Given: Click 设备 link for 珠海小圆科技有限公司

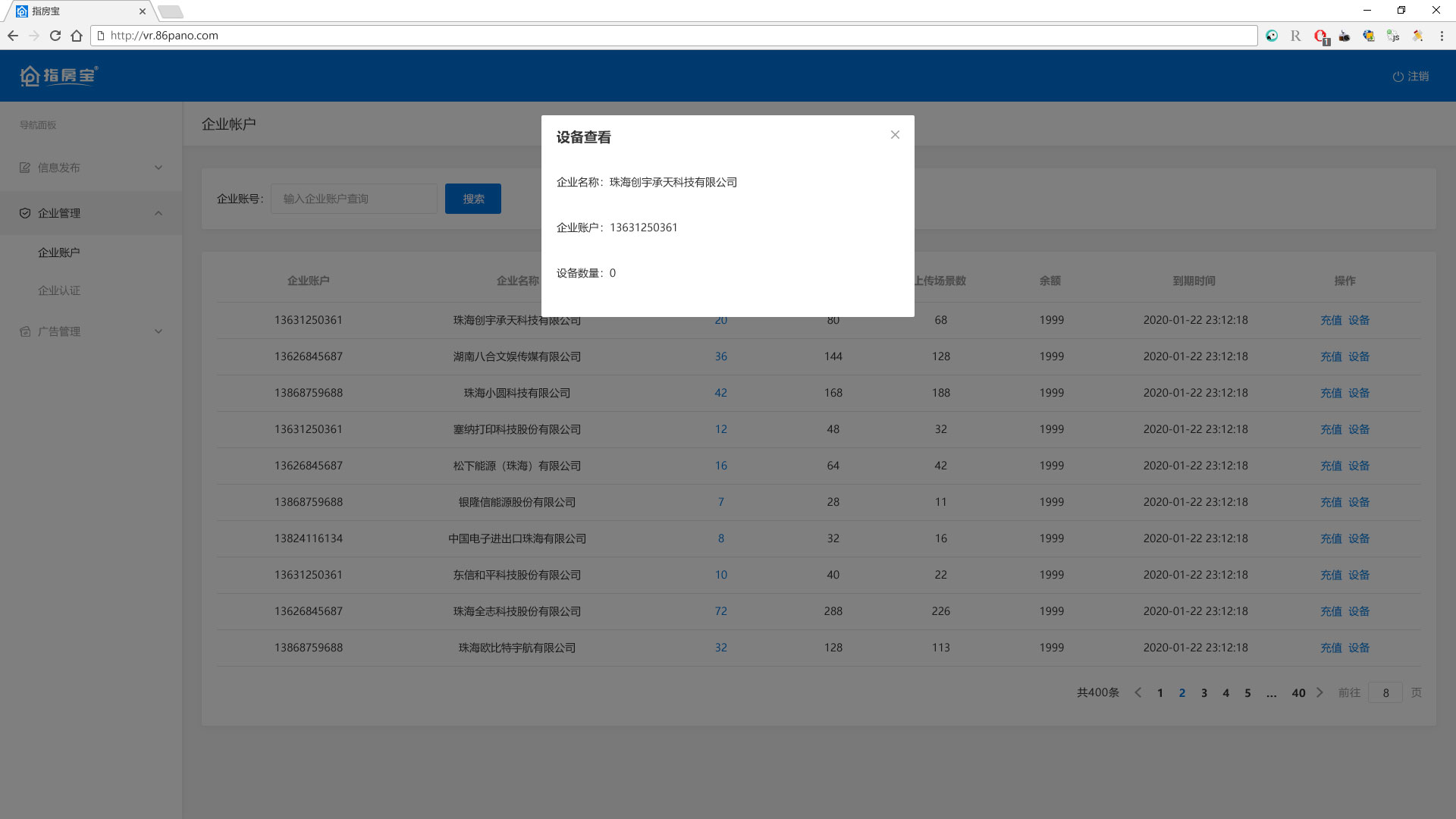Looking at the screenshot, I should (x=1359, y=393).
